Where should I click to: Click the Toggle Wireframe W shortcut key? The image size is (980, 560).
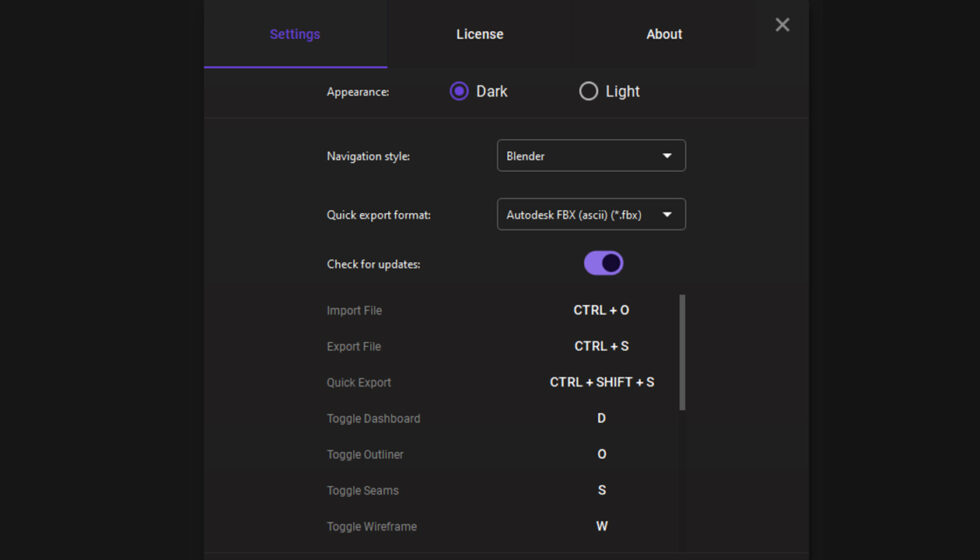[x=601, y=526]
